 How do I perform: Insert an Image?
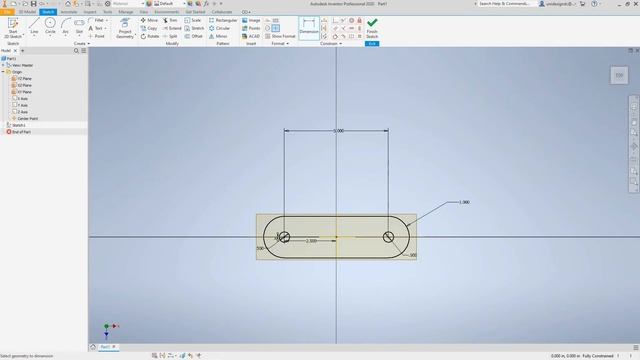251,20
